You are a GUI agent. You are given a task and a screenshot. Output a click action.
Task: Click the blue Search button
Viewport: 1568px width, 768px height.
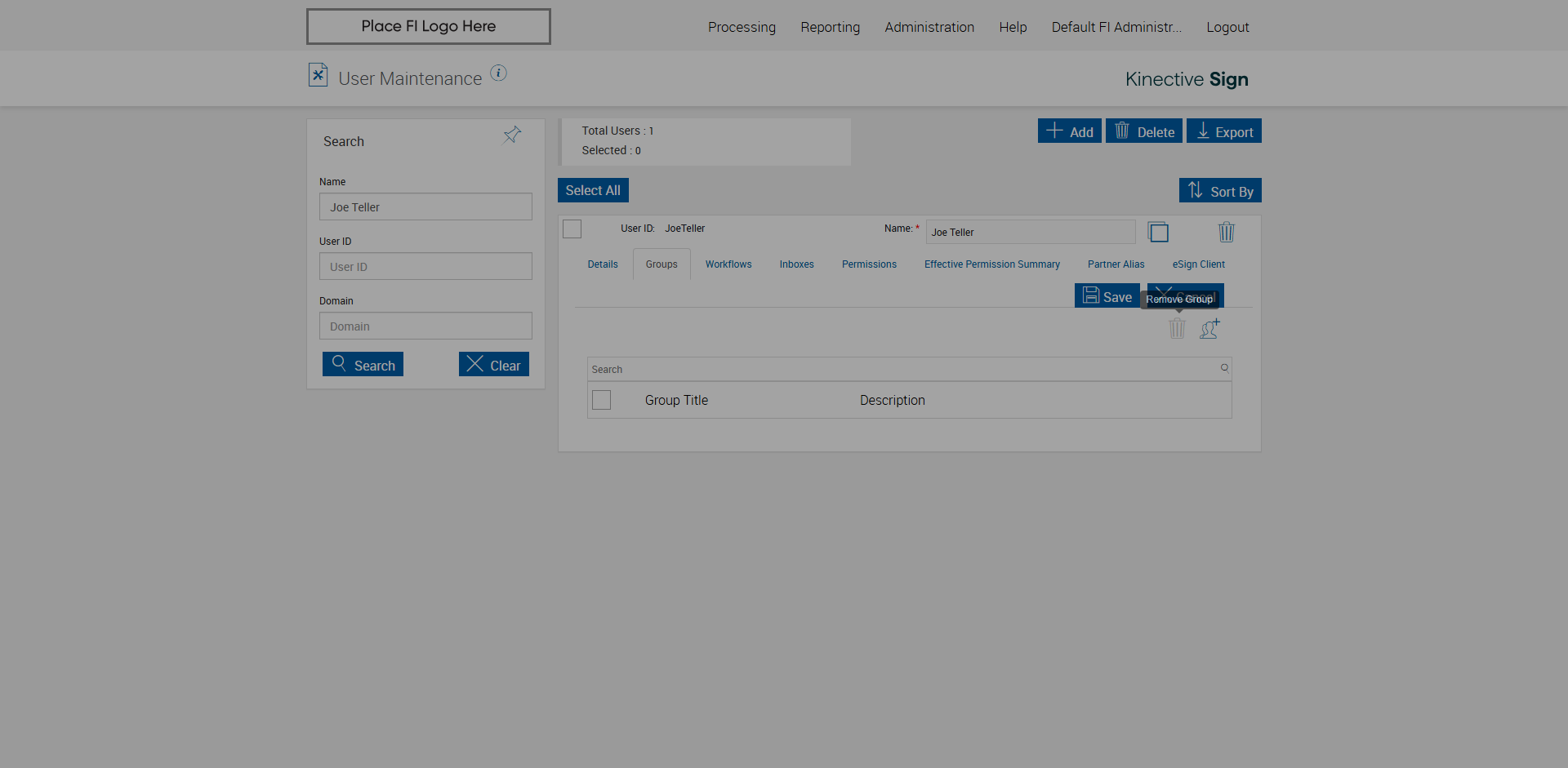click(363, 364)
